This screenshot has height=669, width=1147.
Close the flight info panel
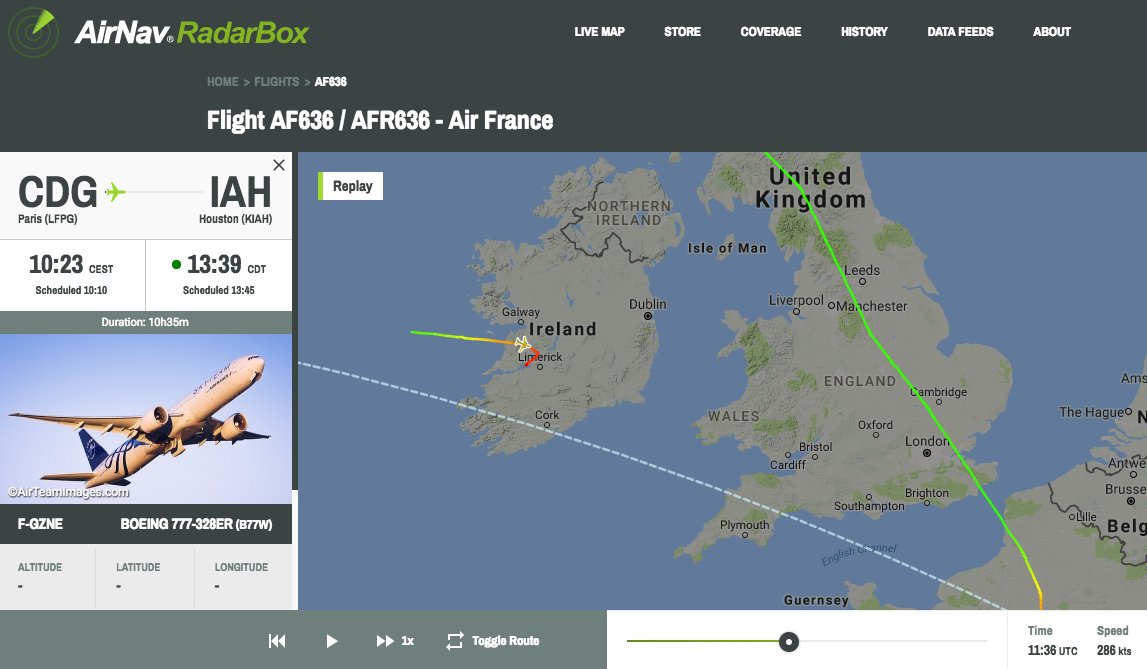[x=279, y=165]
